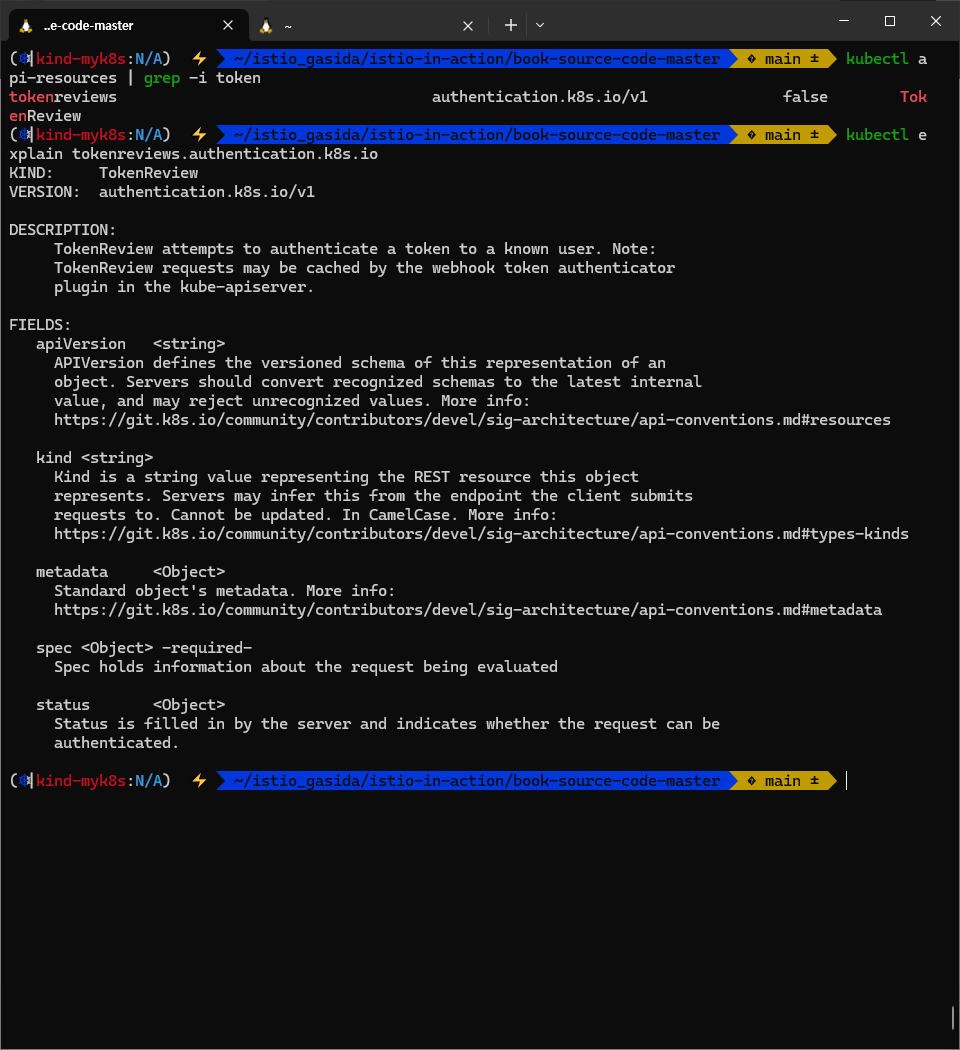Click the Linux penguin icon on first tab
The height and width of the screenshot is (1050, 960).
26,25
